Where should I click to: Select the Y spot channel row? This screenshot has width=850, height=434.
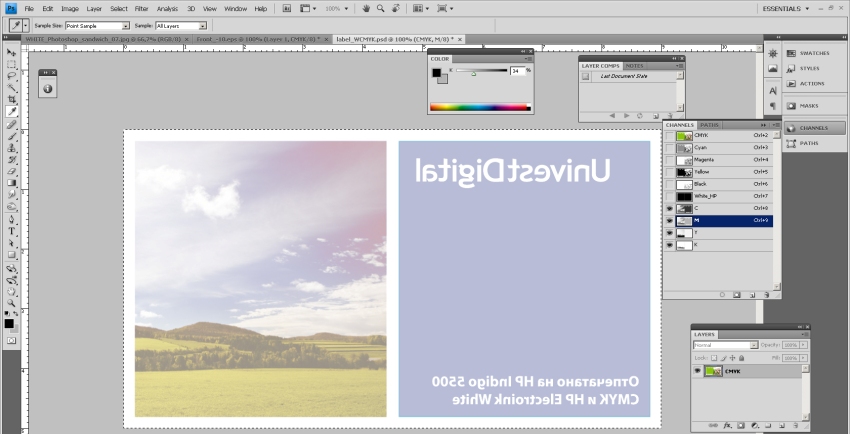718,233
